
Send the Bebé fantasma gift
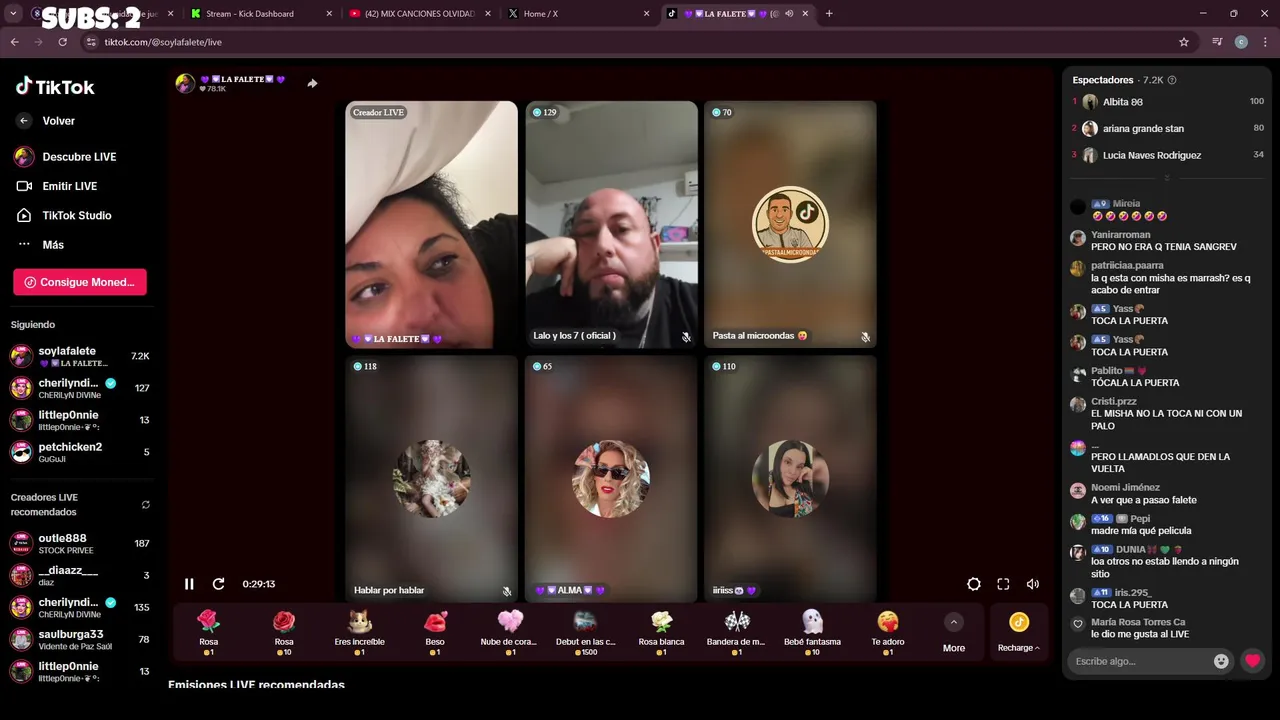pos(812,633)
